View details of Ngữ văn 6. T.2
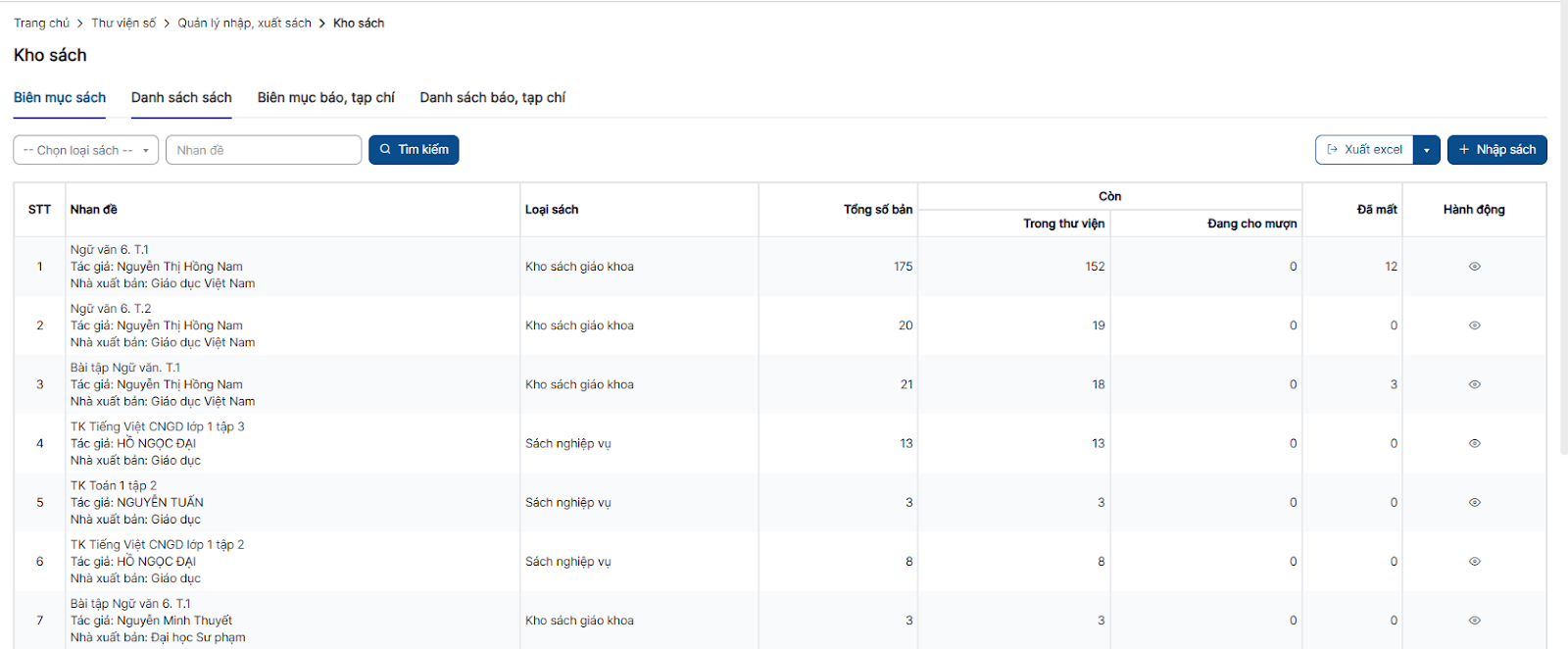The height and width of the screenshot is (649, 1568). pyautogui.click(x=1474, y=325)
